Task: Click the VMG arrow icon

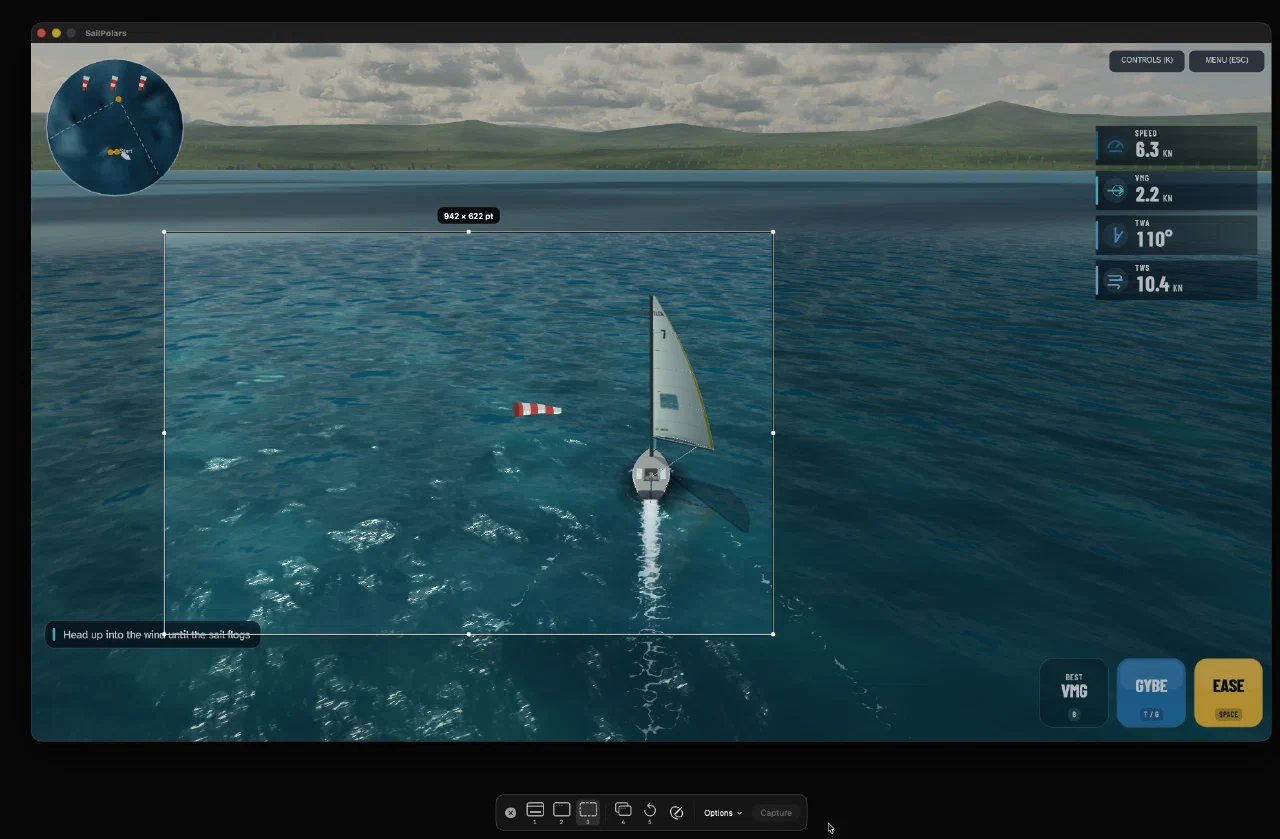Action: pyautogui.click(x=1116, y=191)
